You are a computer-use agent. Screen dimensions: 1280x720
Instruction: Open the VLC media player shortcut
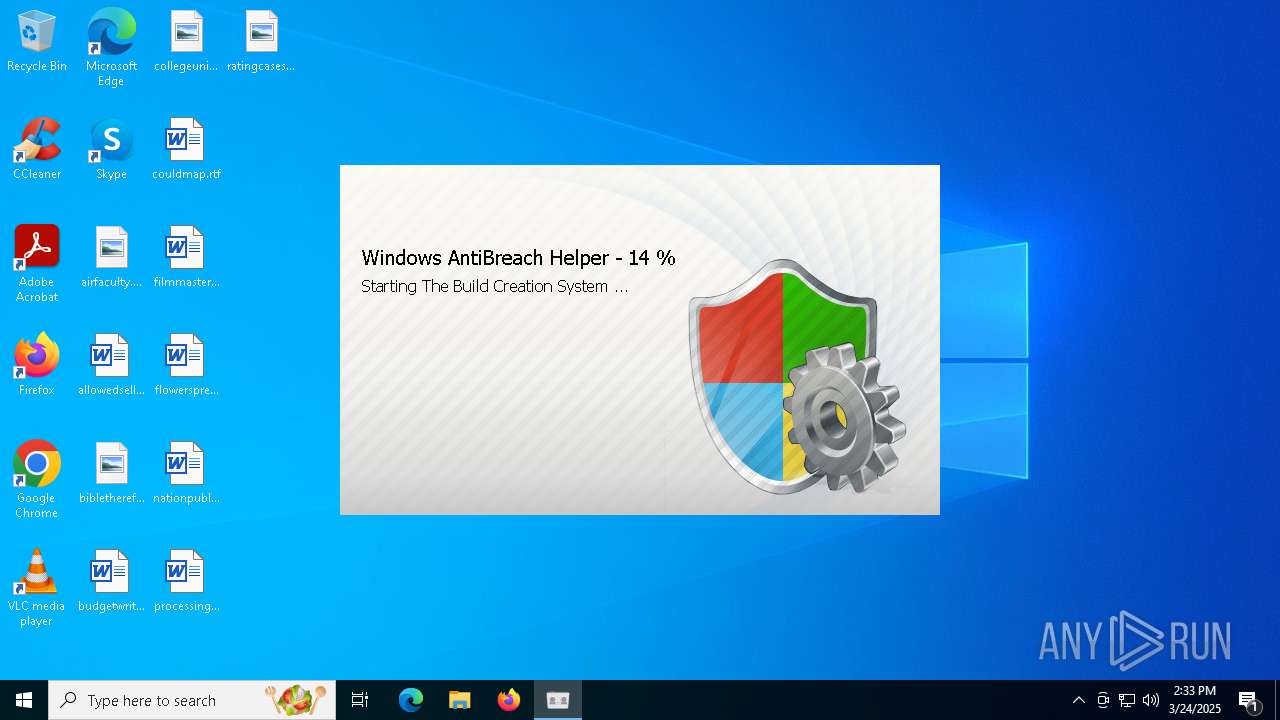point(37,588)
